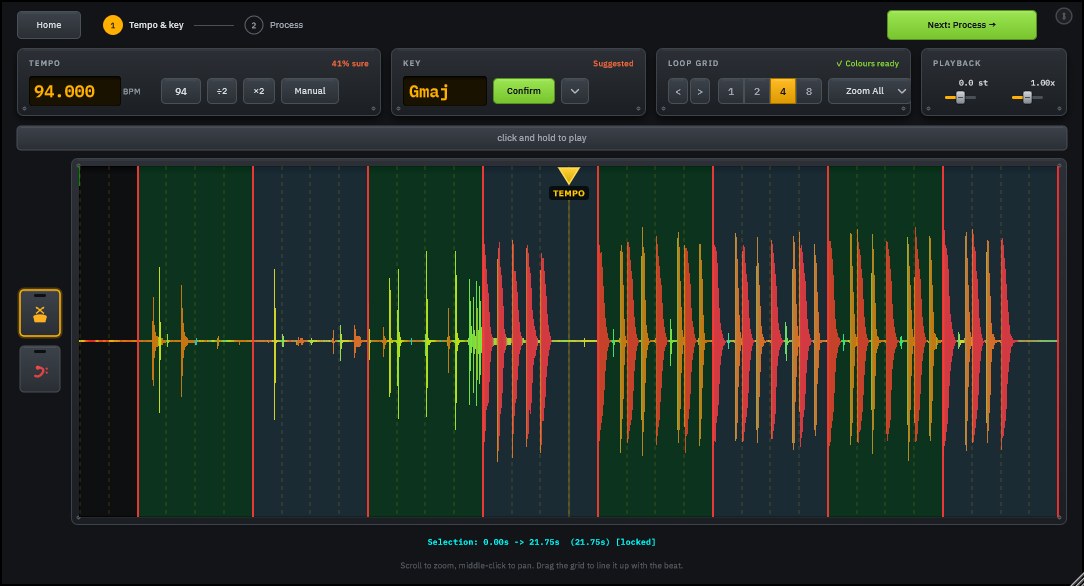Image resolution: width=1084 pixels, height=586 pixels.
Task: Click the speed slider showing 1.00x
Action: point(1027,97)
